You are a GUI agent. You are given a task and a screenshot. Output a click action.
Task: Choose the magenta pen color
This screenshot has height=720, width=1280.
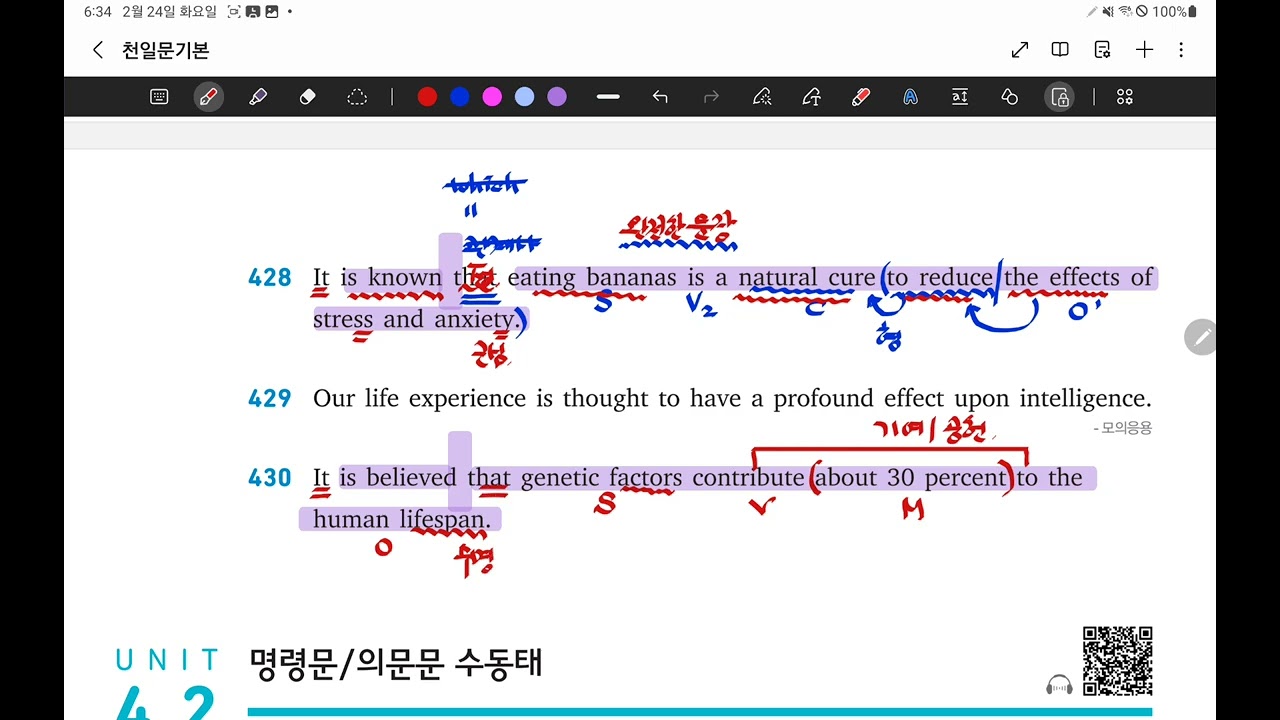[x=492, y=97]
